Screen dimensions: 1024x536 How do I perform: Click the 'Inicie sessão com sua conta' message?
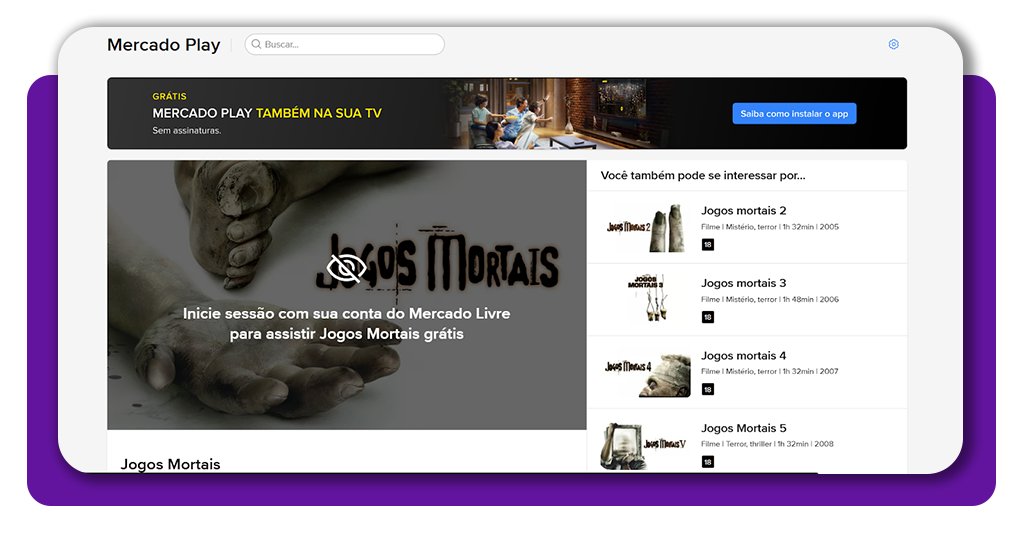point(347,324)
